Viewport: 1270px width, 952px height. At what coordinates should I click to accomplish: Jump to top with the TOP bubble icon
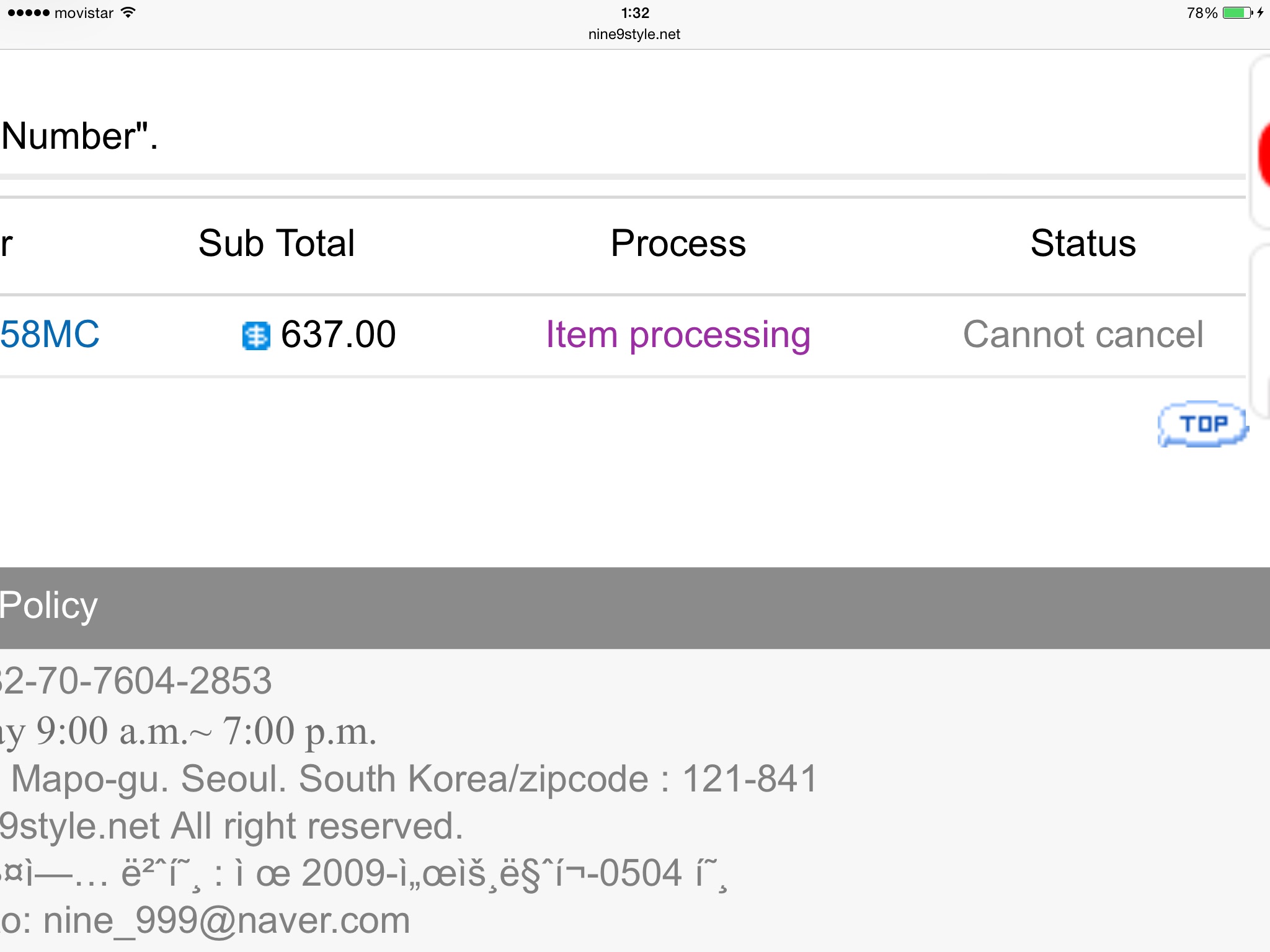(1203, 424)
